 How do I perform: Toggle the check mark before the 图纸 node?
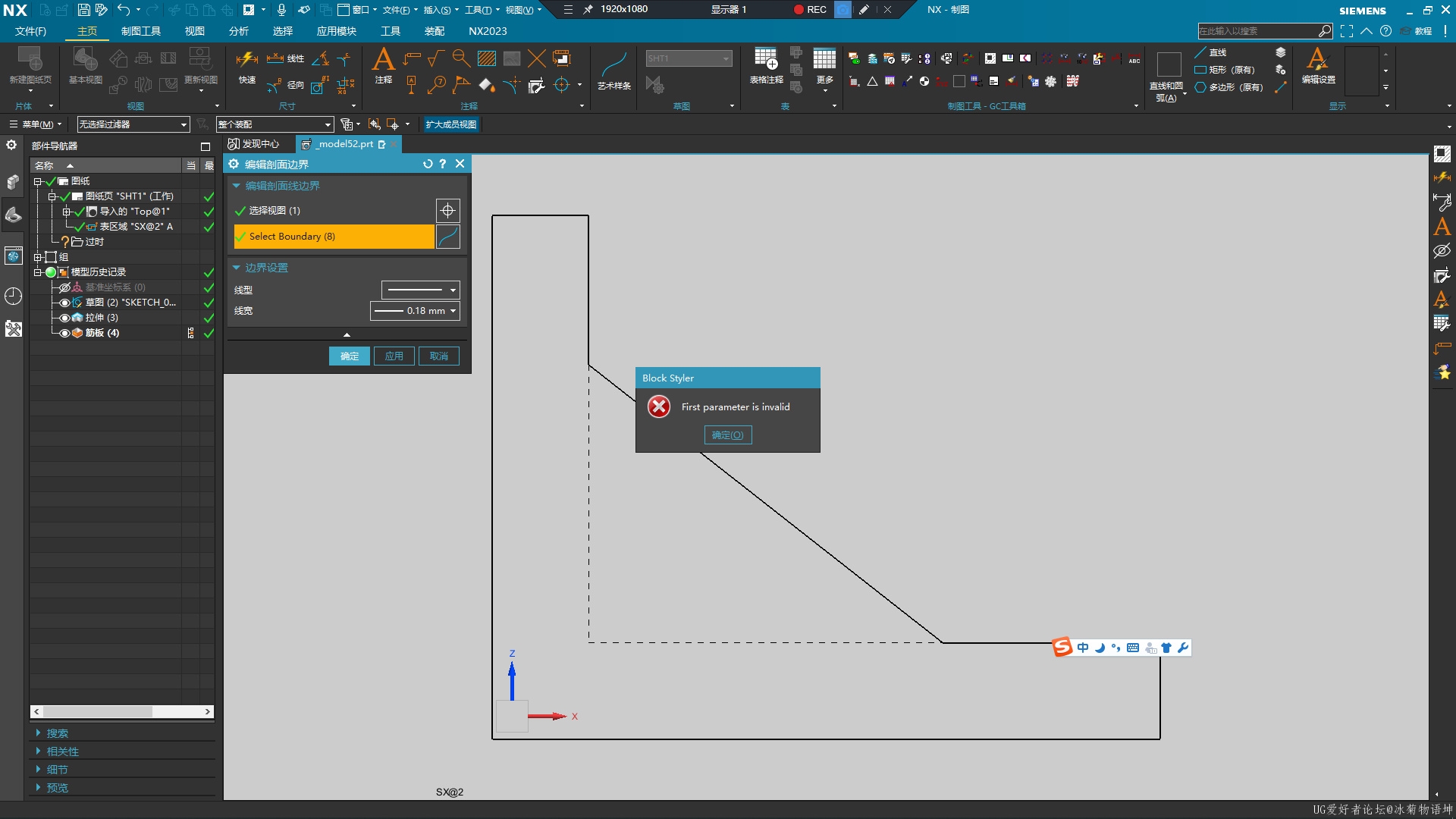point(51,181)
